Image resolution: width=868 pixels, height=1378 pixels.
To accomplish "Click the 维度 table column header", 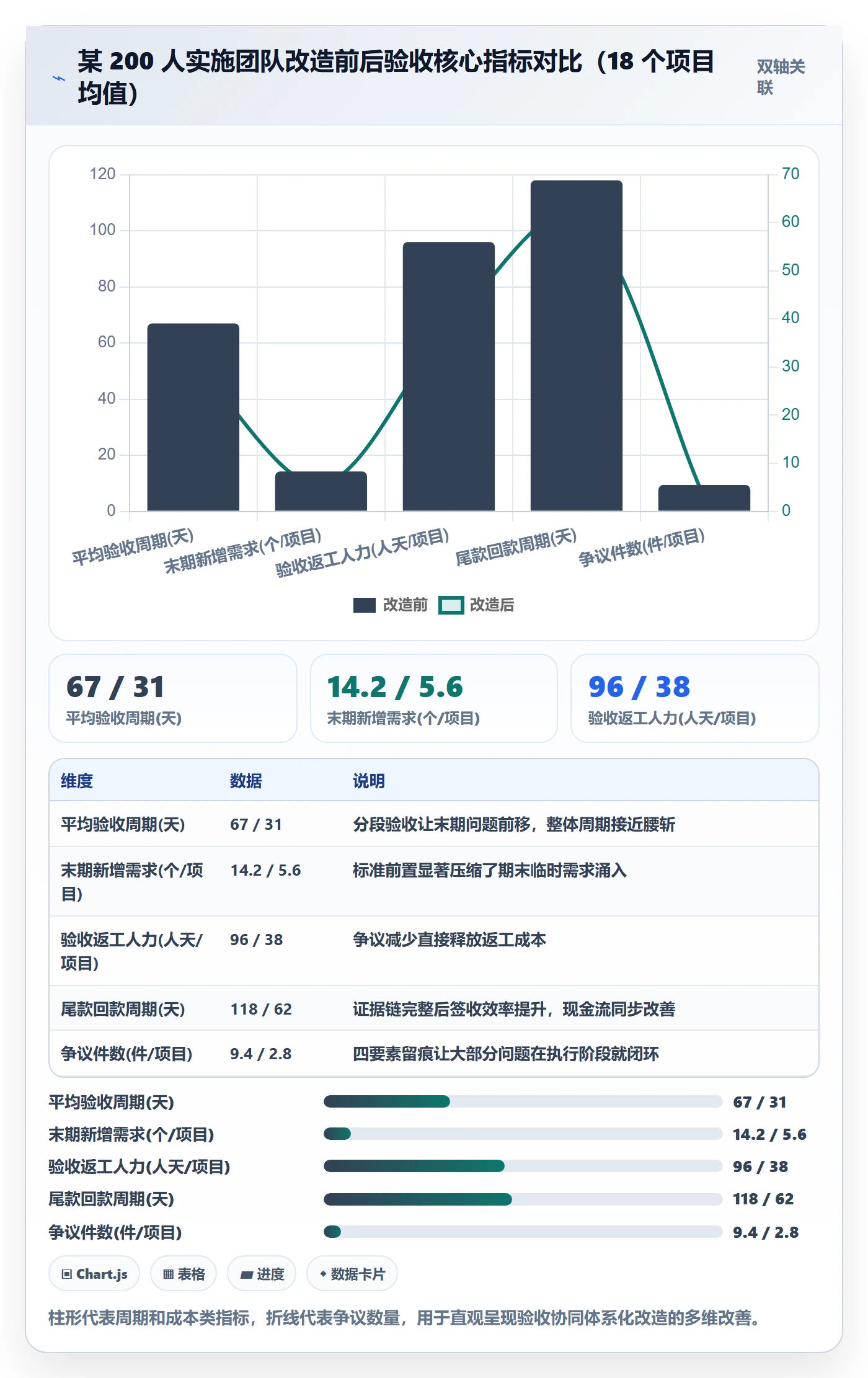I will 77,781.
